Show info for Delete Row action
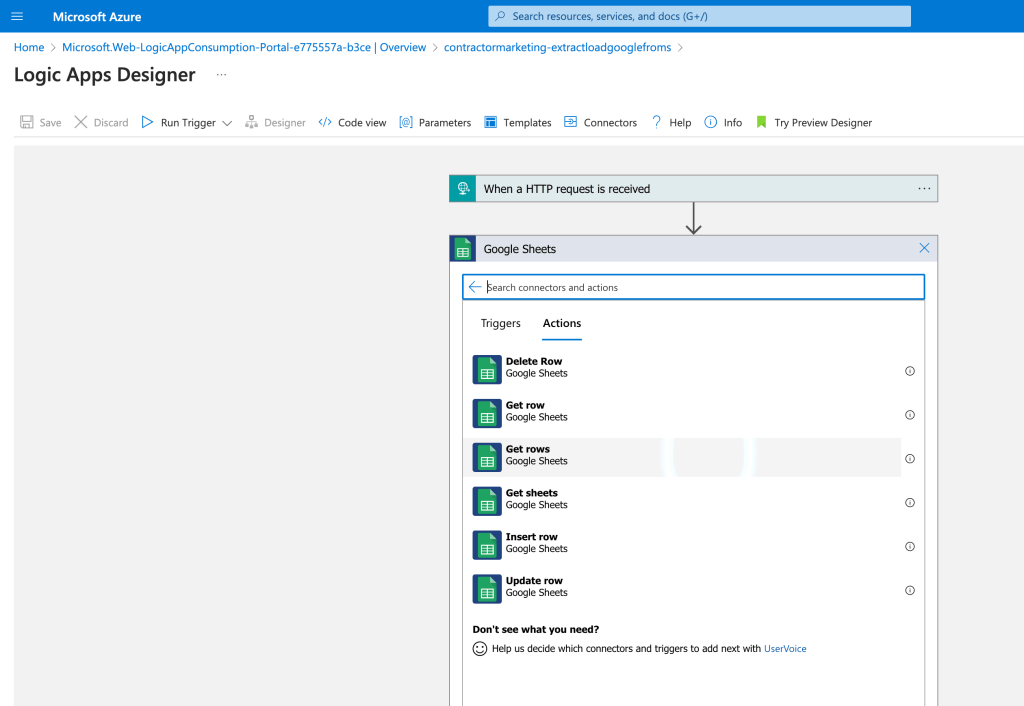This screenshot has height=706, width=1024. point(910,371)
